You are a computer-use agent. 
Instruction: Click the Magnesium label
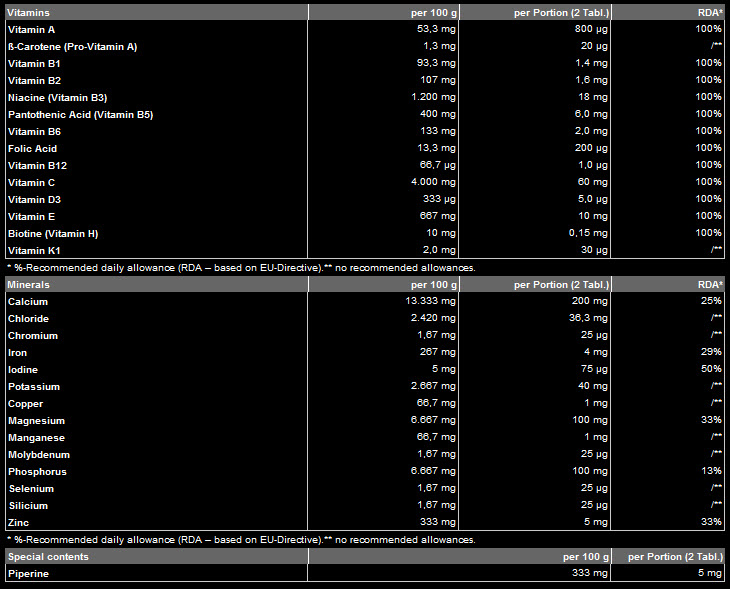click(36, 421)
